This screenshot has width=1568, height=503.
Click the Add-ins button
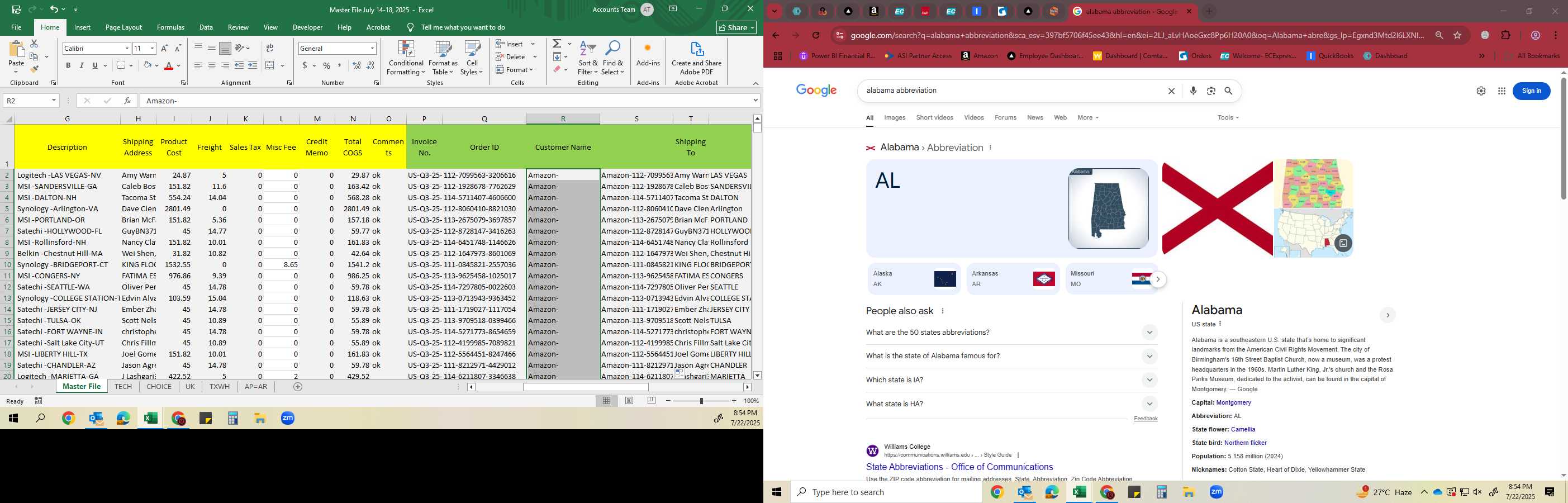[x=648, y=55]
